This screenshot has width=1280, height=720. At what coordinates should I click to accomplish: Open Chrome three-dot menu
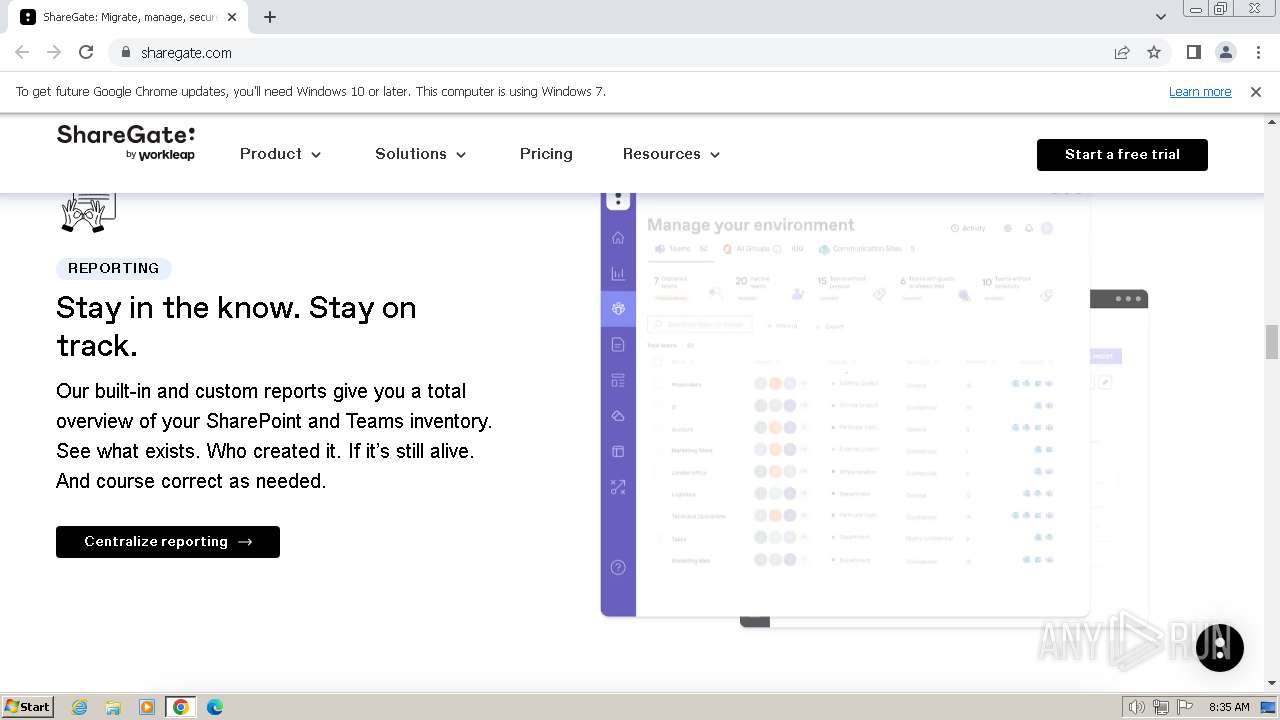[x=1258, y=52]
